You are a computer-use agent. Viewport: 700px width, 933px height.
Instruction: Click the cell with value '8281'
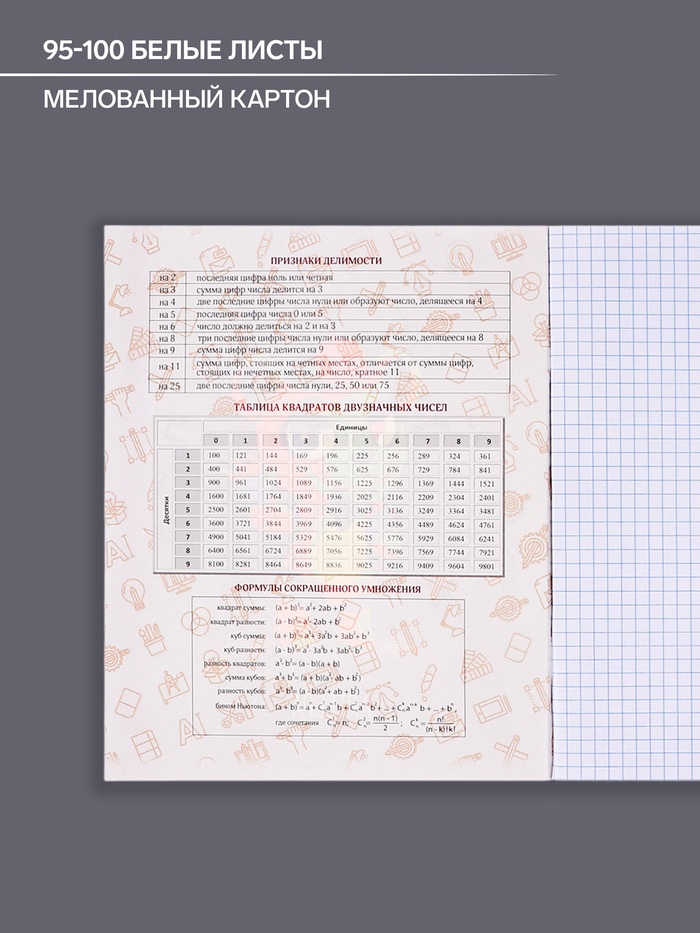243,564
